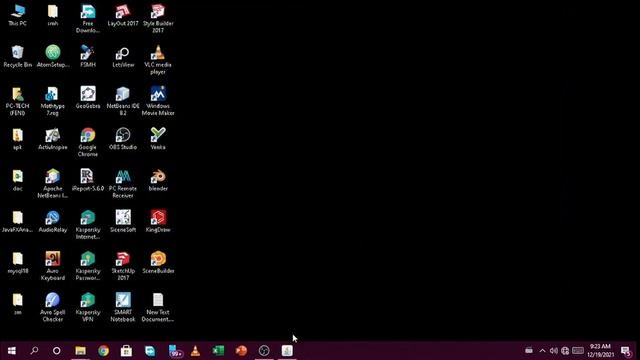Expand the hidden system tray icons chevron
The image size is (640, 360).
(542, 351)
